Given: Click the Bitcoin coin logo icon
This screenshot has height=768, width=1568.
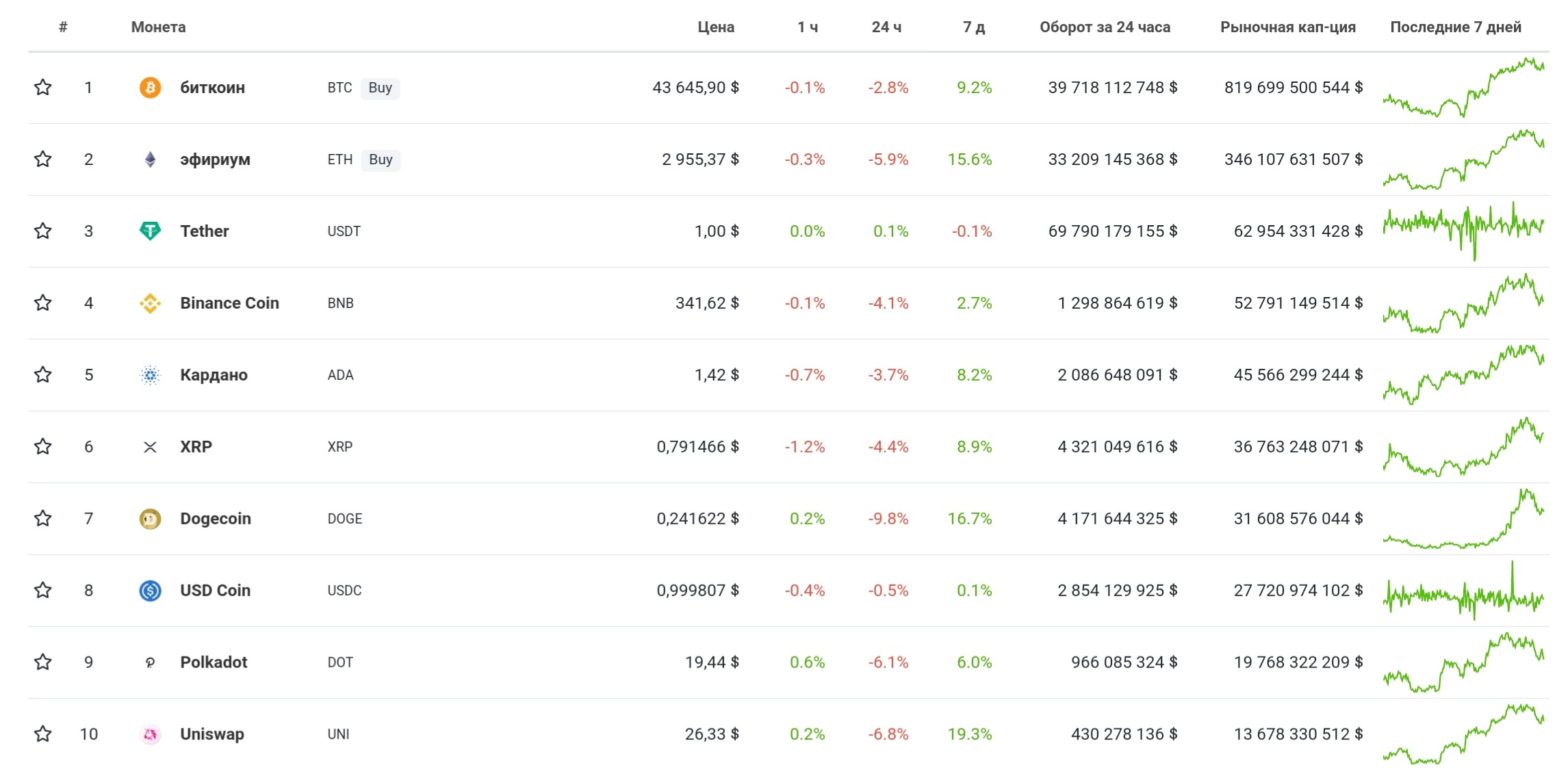Looking at the screenshot, I should click(x=150, y=88).
